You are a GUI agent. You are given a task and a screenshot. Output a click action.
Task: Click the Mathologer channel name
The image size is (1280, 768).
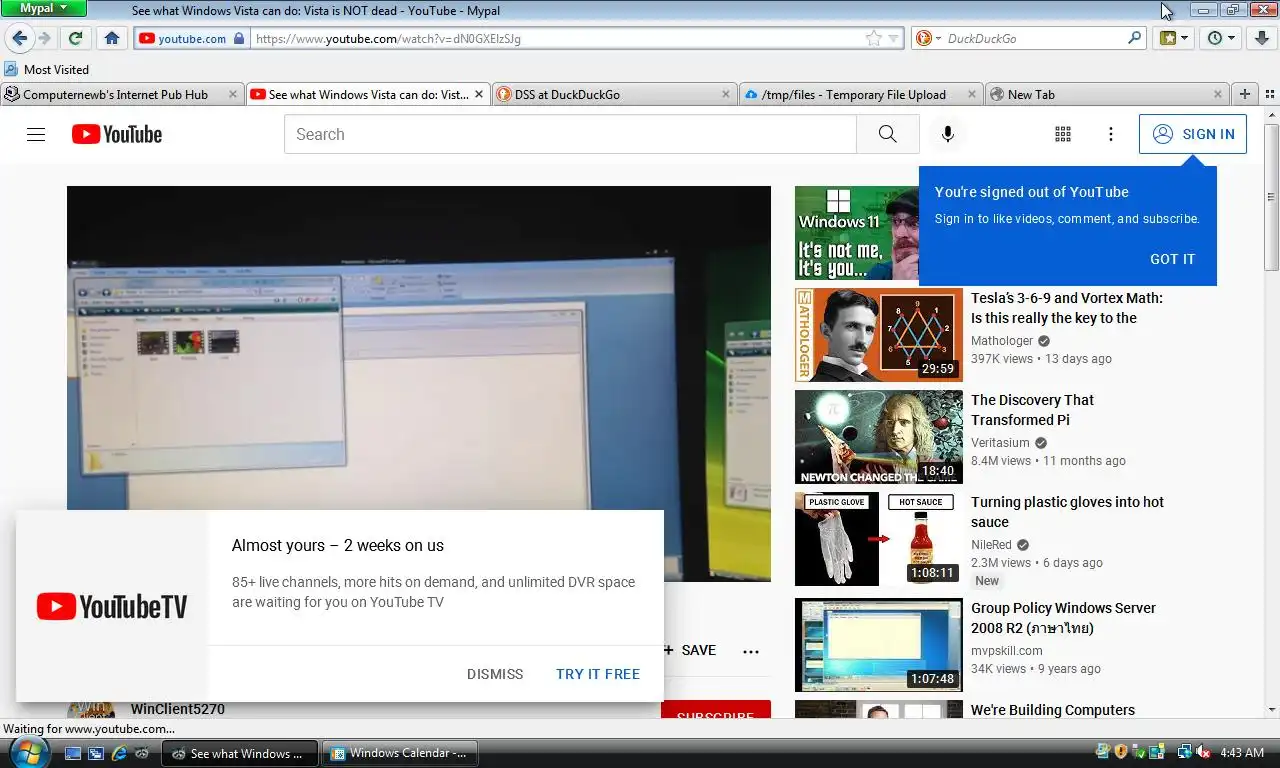[1002, 341]
